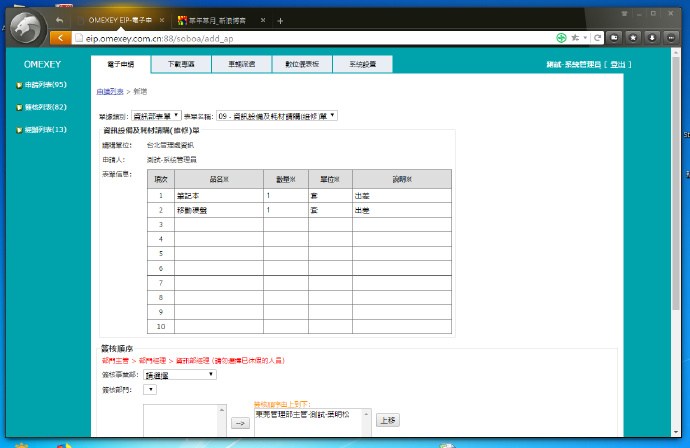Screen dimensions: 690x448
Task: Click the skin icon in title bar
Action: tap(624, 14)
